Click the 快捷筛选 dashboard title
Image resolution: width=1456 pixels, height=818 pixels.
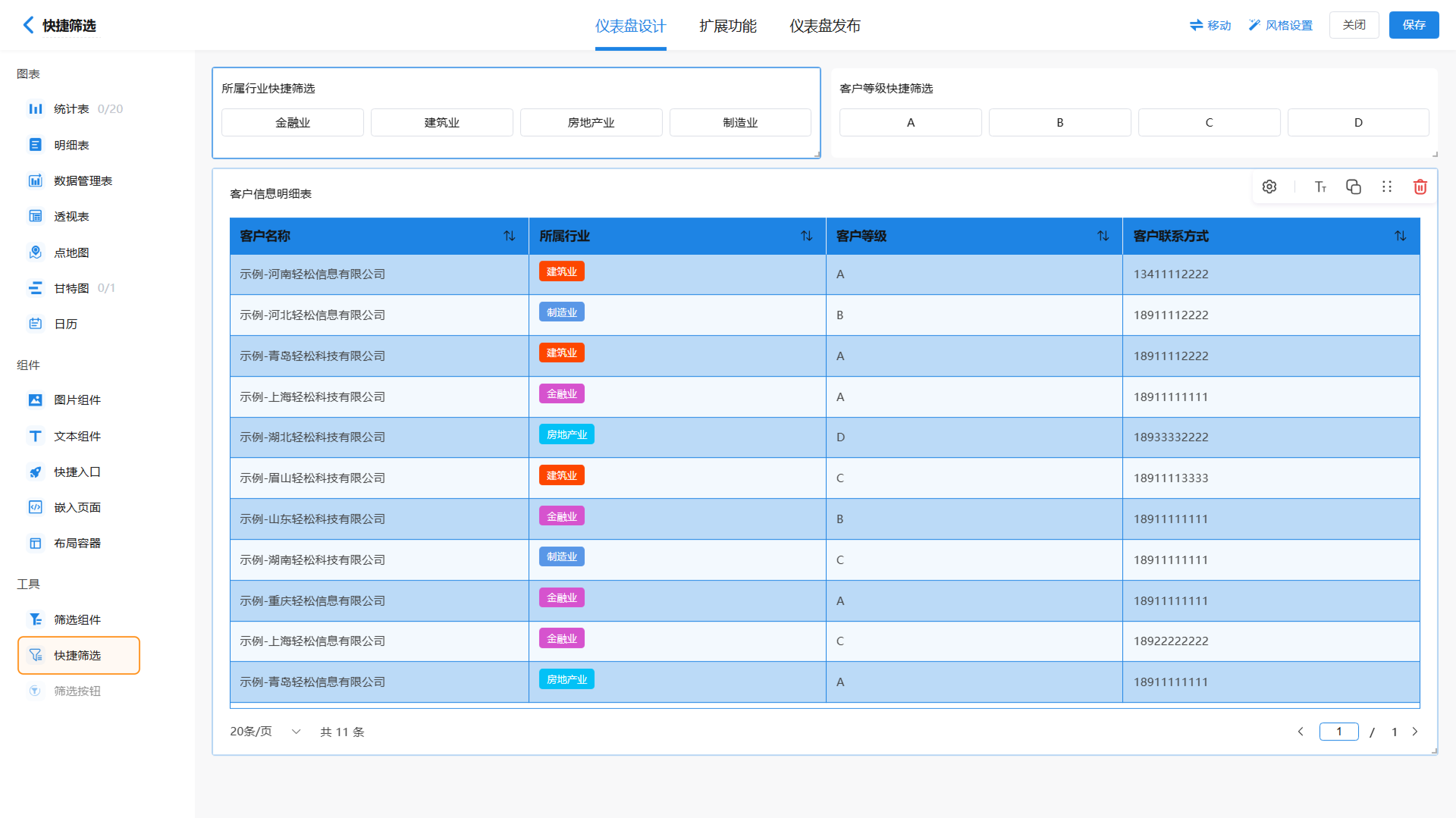(69, 25)
